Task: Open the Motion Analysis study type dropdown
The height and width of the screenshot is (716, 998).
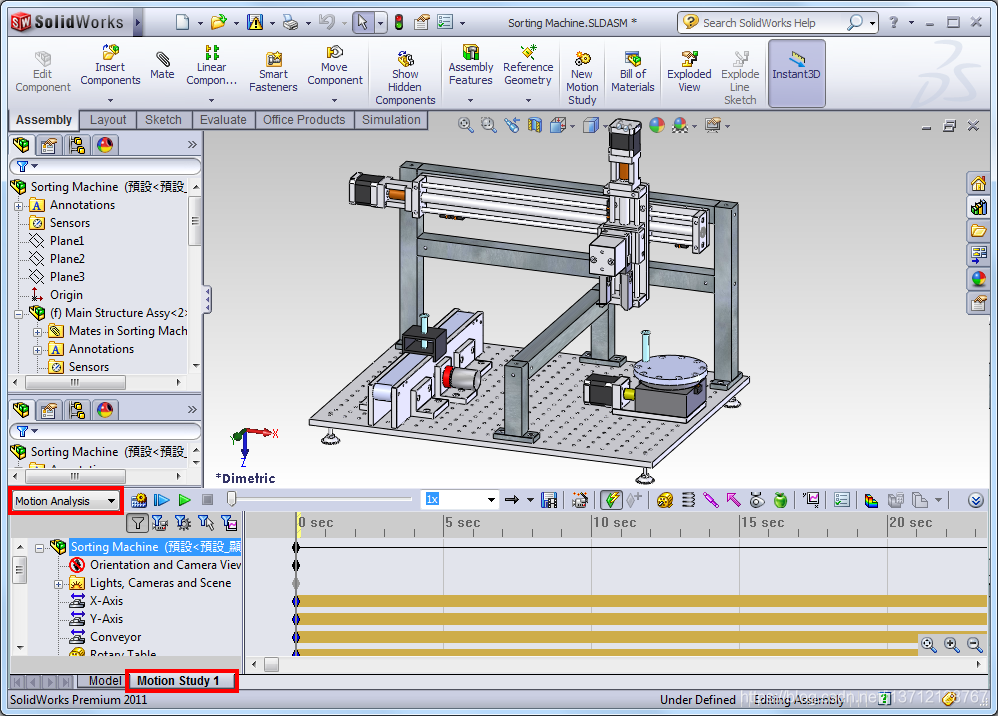Action: click(66, 502)
